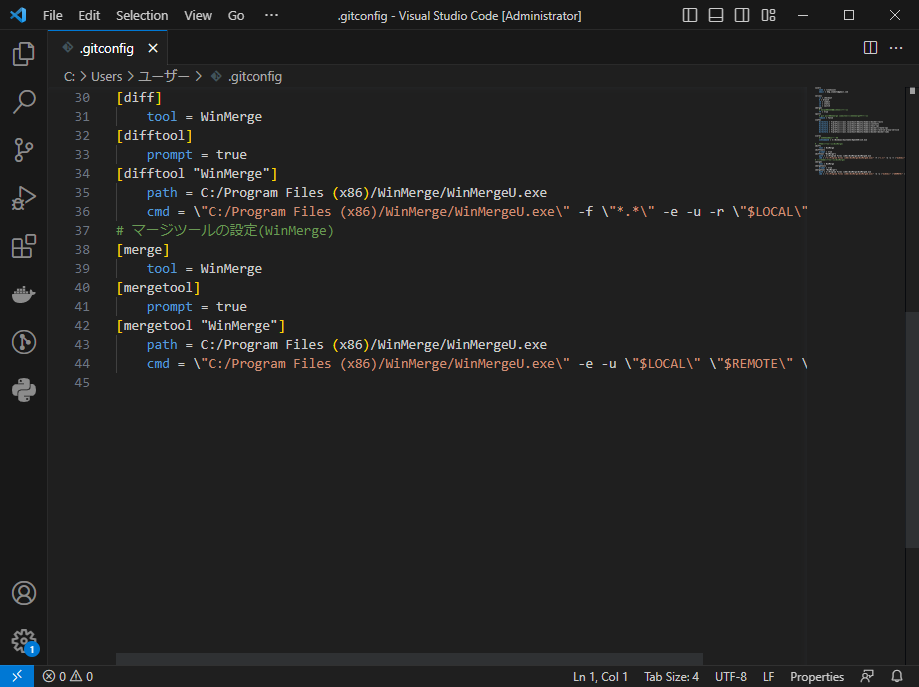This screenshot has height=687, width=919.
Task: Select the Docker extension icon
Action: [24, 293]
